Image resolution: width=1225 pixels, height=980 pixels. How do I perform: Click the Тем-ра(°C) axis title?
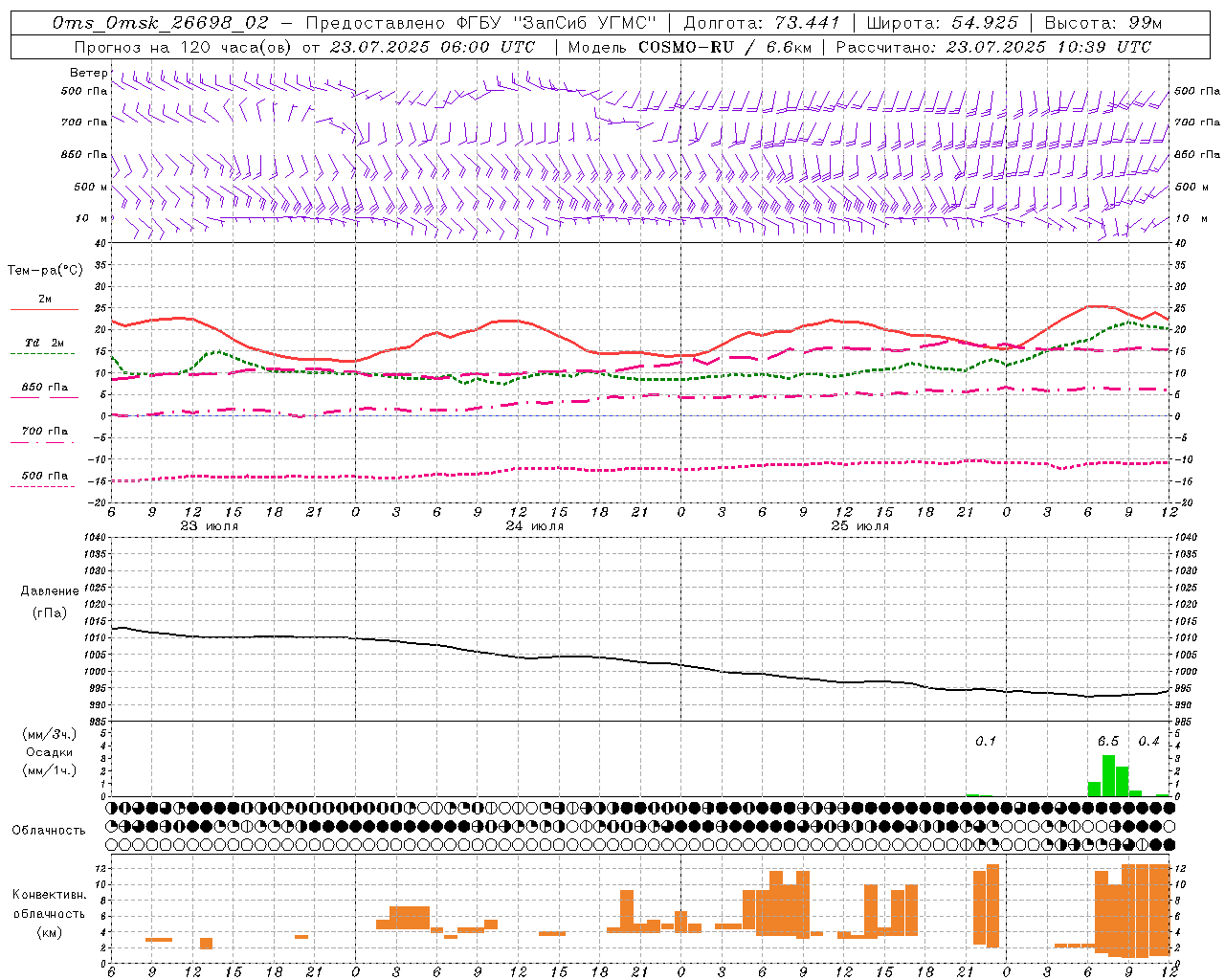coord(45,271)
